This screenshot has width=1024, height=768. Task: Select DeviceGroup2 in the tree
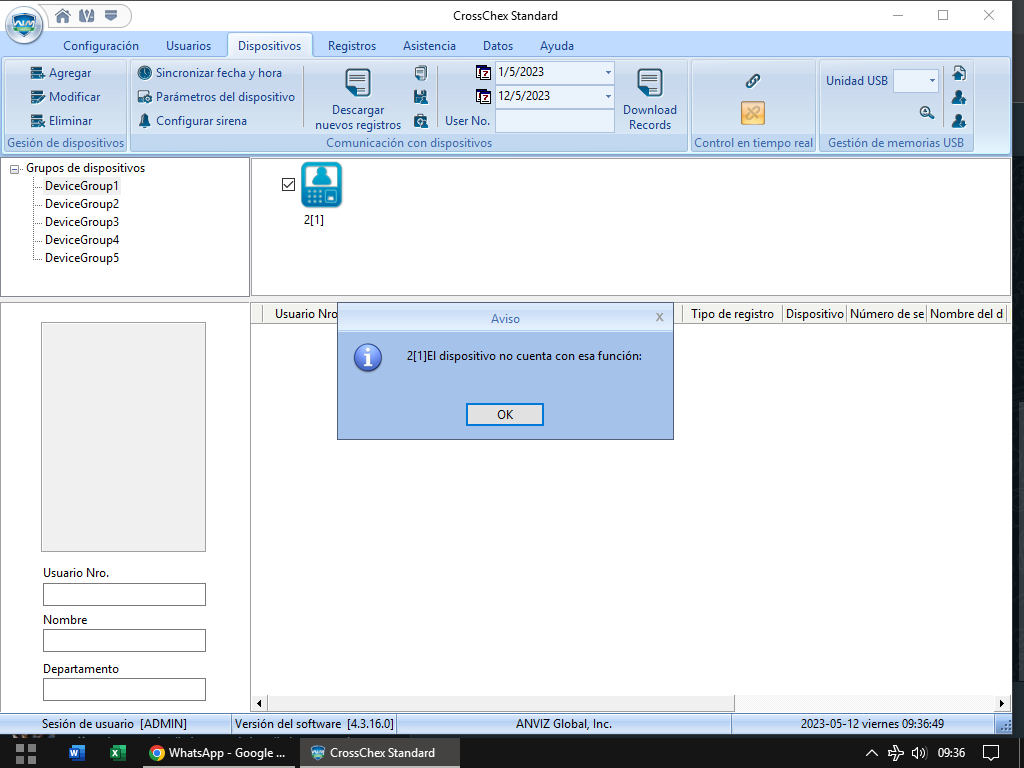[x=82, y=204]
